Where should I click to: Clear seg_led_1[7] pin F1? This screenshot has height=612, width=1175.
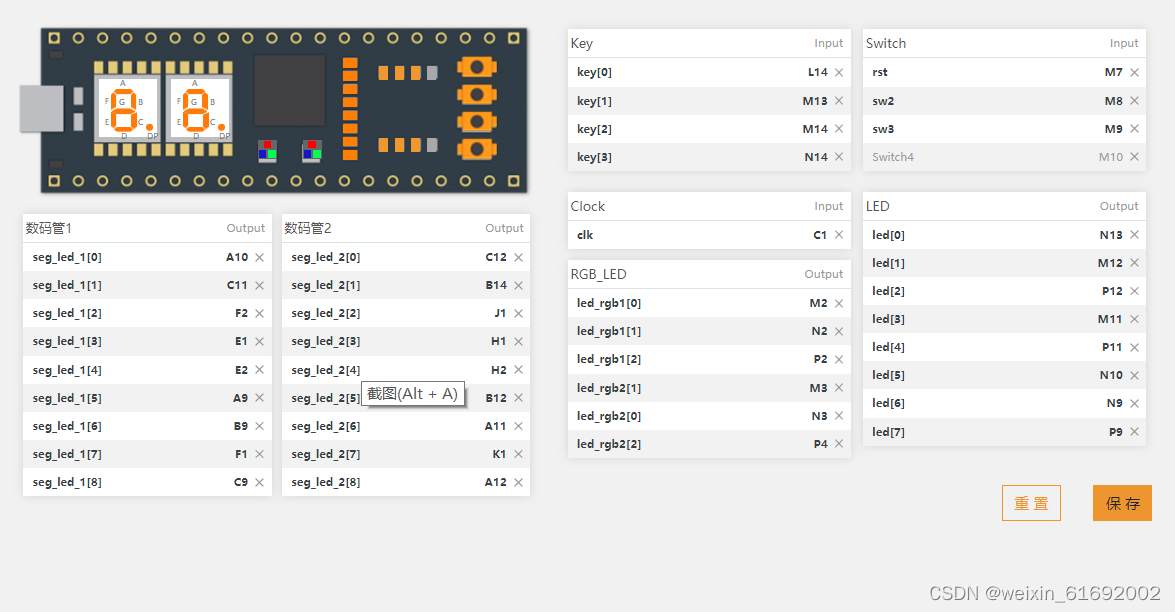tap(259, 455)
